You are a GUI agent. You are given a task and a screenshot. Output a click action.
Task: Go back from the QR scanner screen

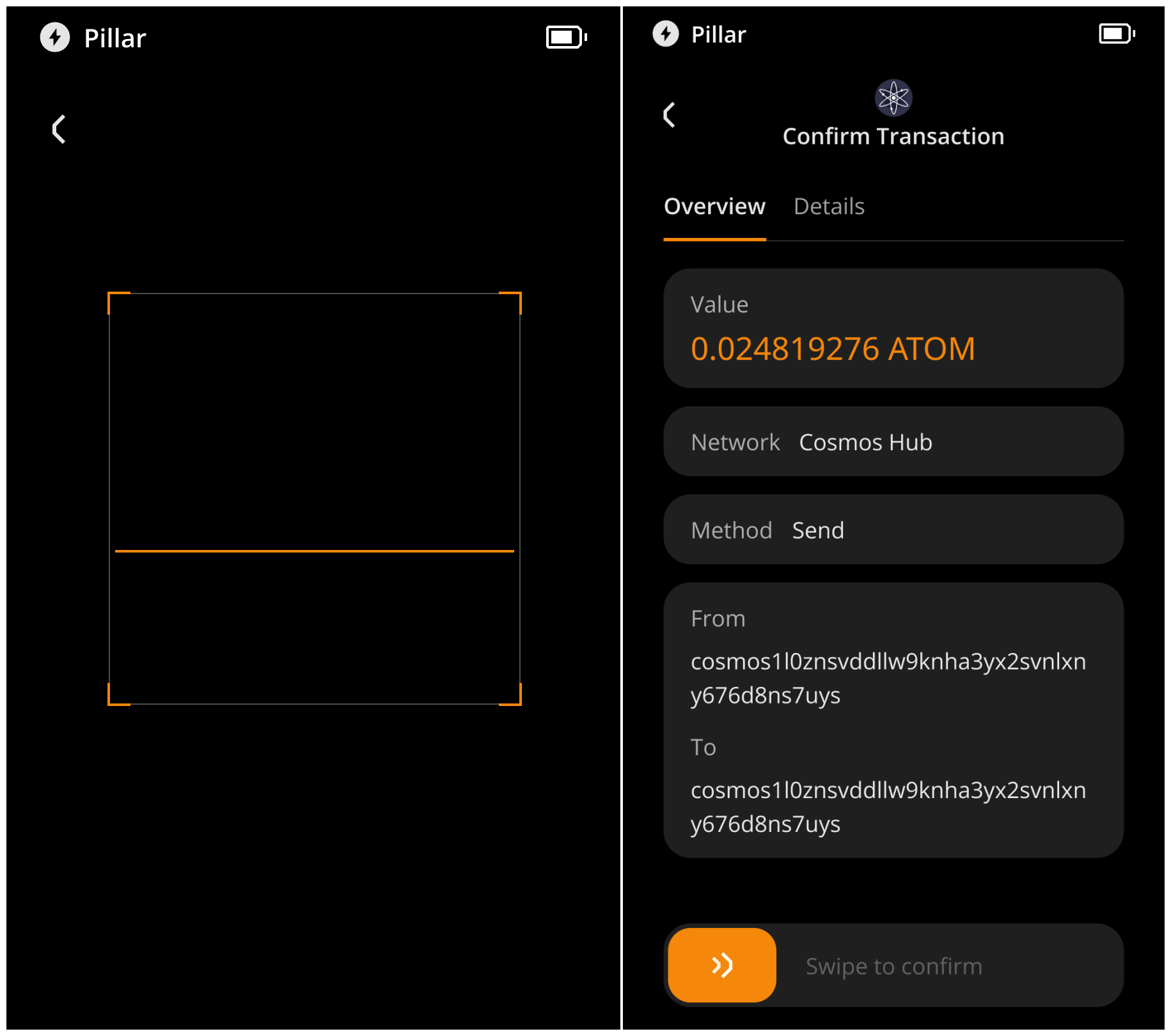59,130
